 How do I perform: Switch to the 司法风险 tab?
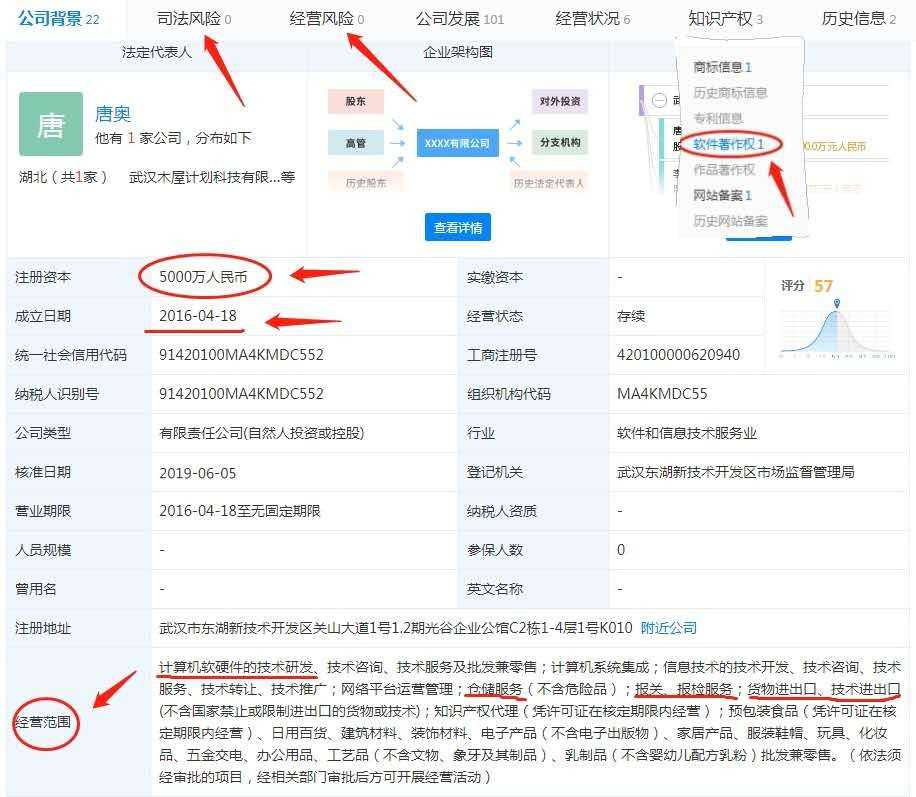pos(194,18)
